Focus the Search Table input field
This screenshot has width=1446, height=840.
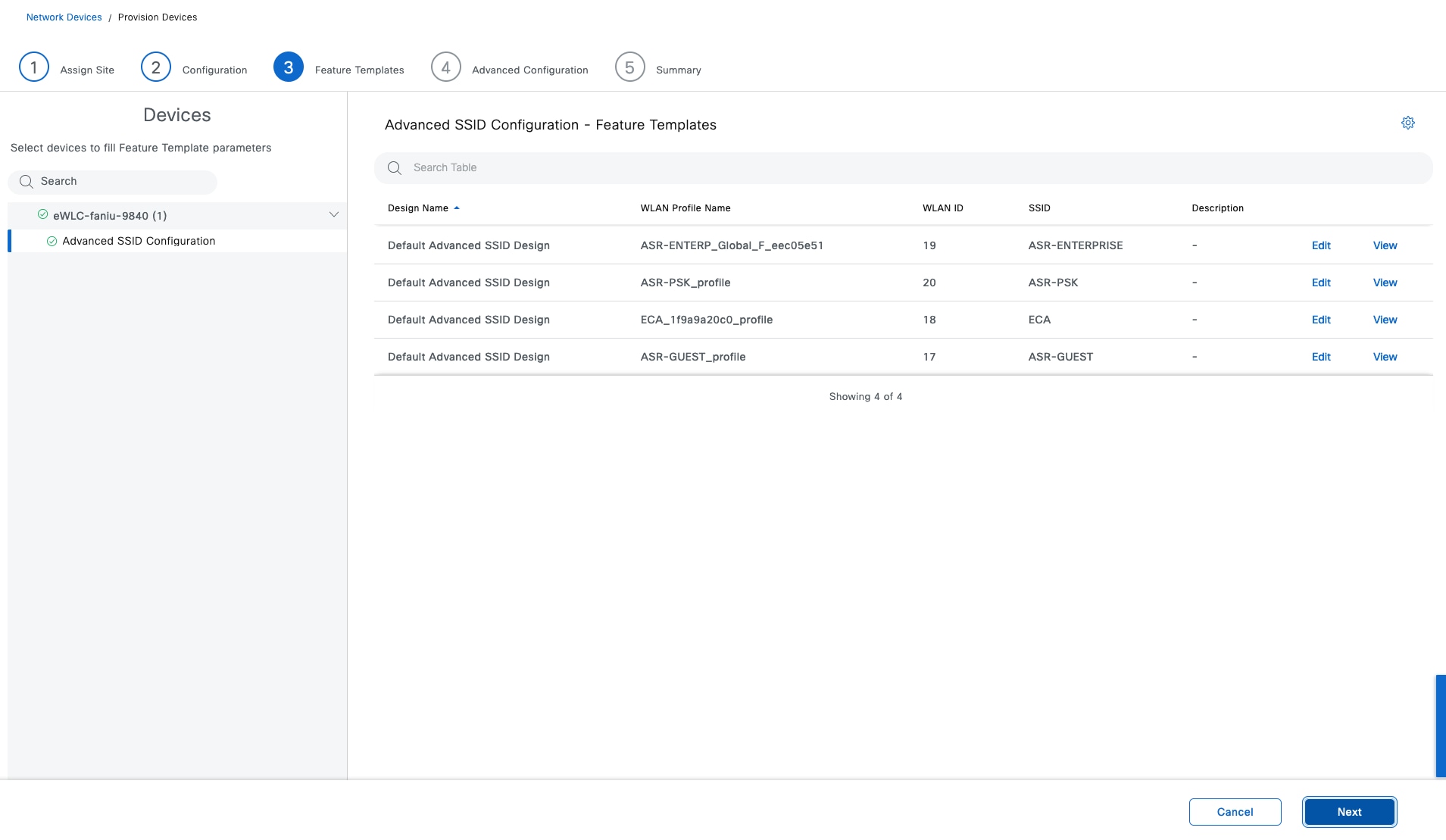[909, 168]
